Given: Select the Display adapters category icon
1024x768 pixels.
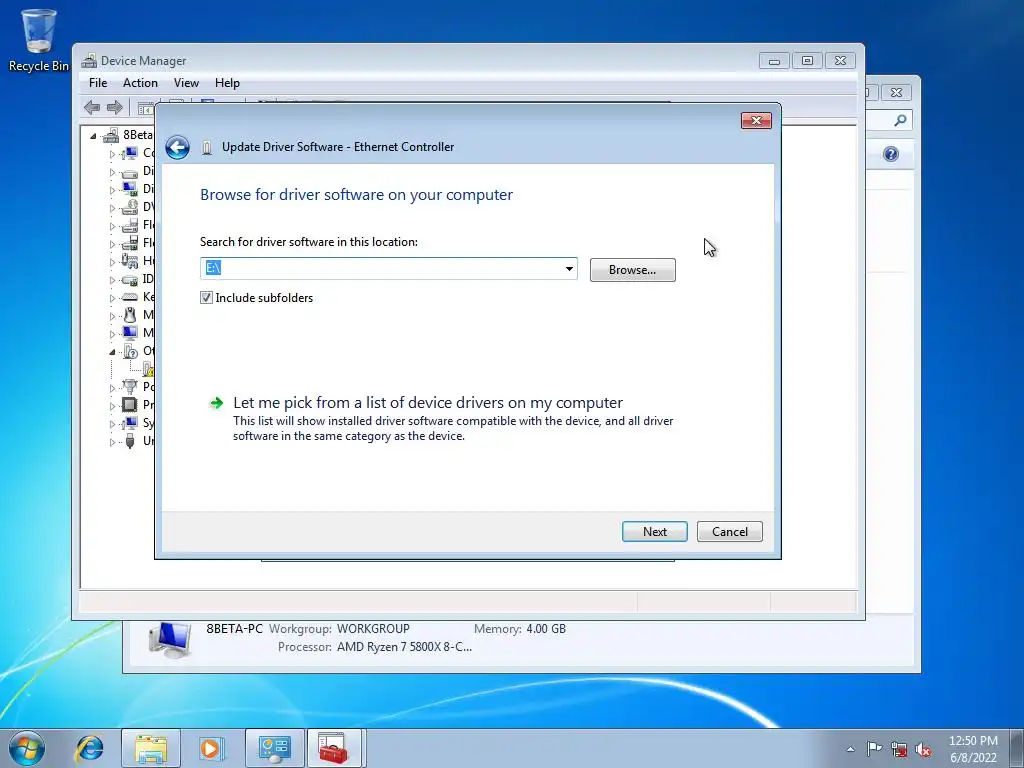Looking at the screenshot, I should point(130,189).
